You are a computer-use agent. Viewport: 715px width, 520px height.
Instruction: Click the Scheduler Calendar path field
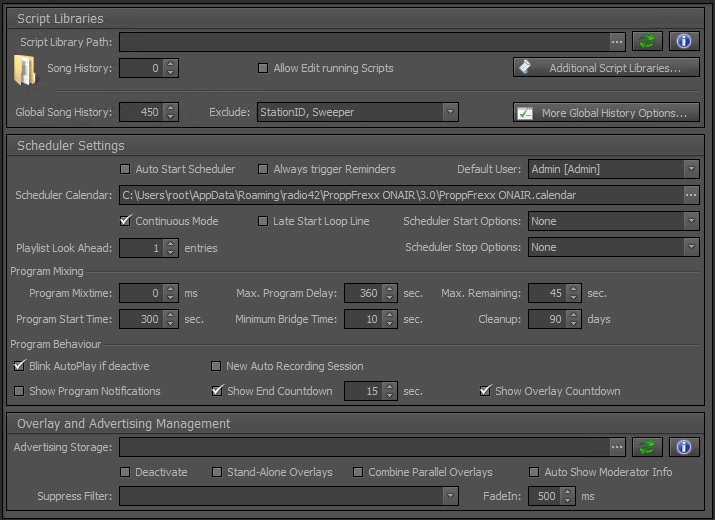pyautogui.click(x=402, y=195)
